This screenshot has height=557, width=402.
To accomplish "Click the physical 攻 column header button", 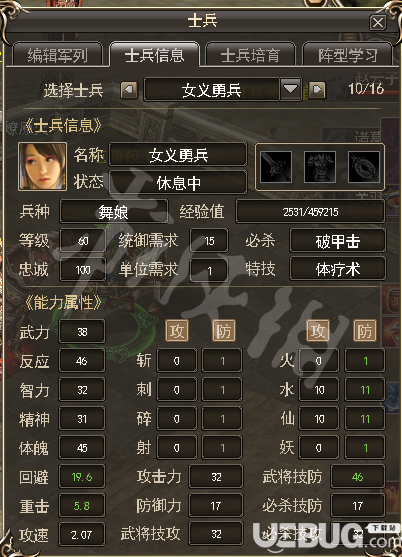I will click(x=177, y=331).
